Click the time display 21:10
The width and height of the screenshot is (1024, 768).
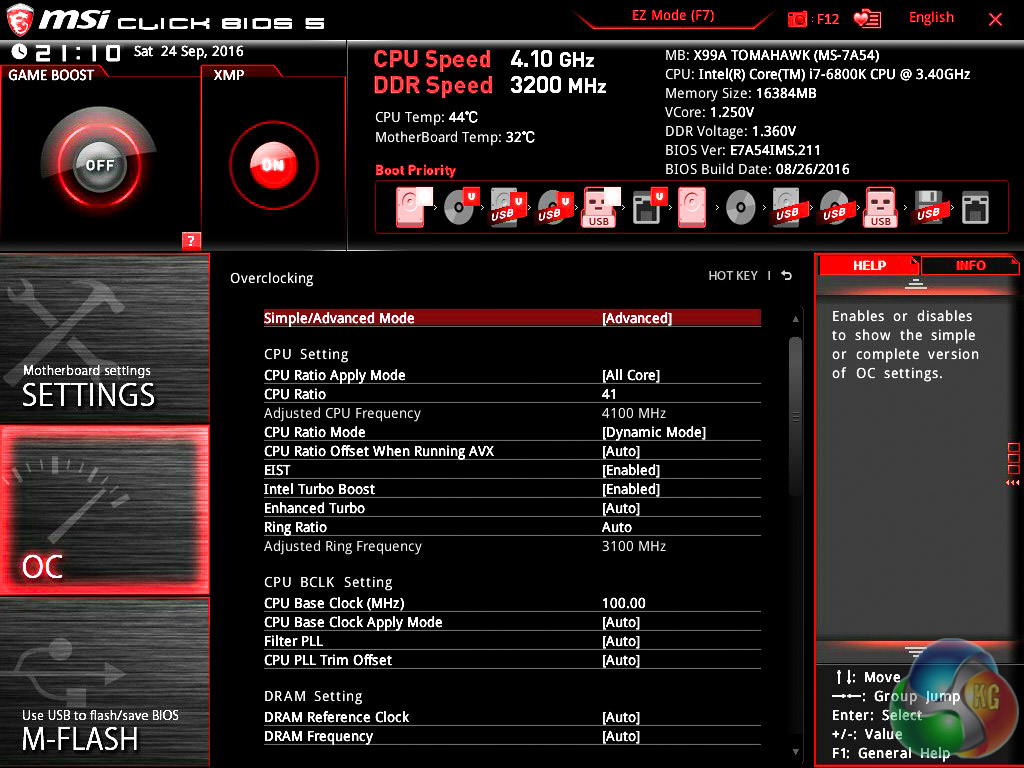click(x=77, y=52)
